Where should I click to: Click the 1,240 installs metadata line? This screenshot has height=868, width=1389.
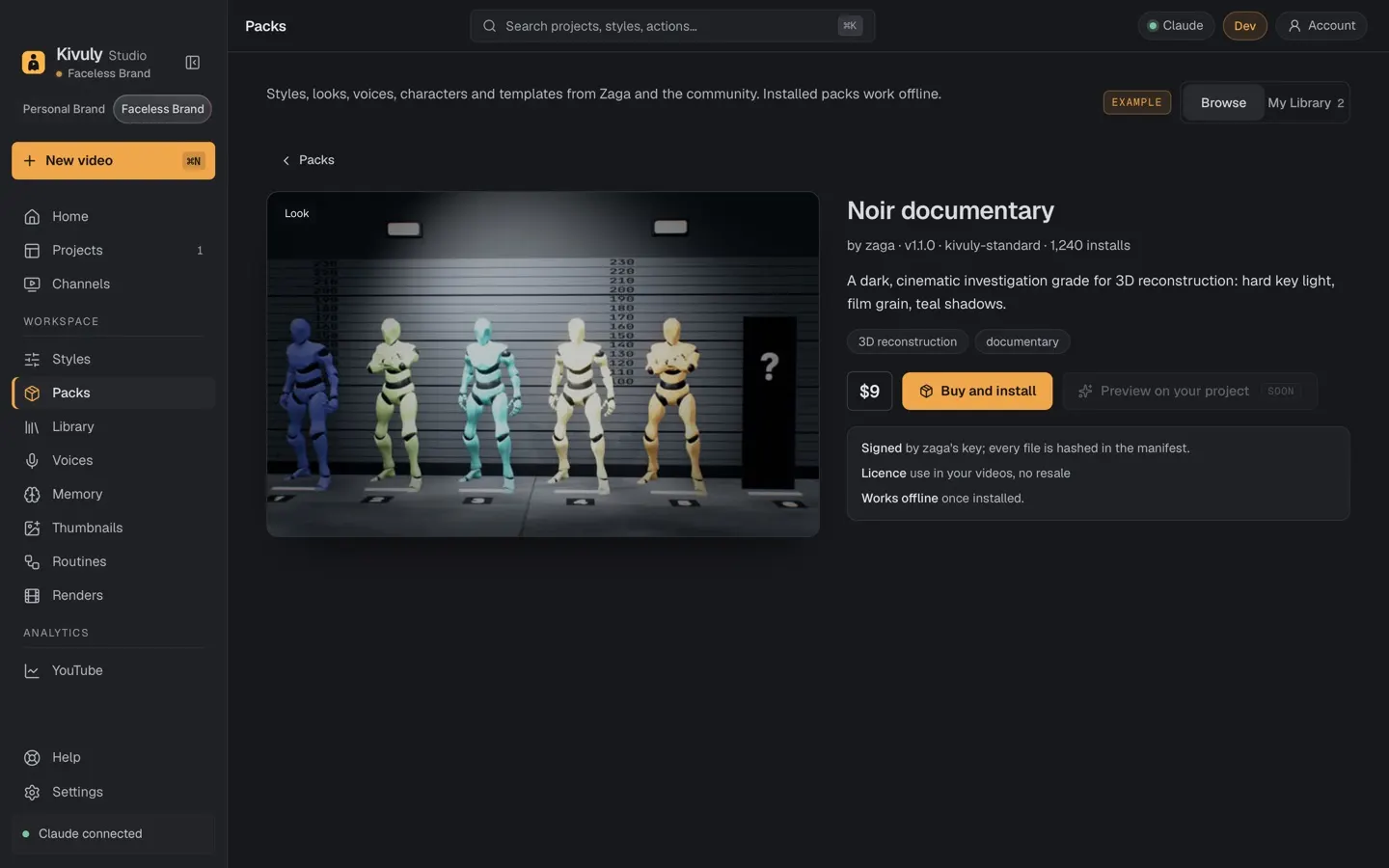click(989, 245)
